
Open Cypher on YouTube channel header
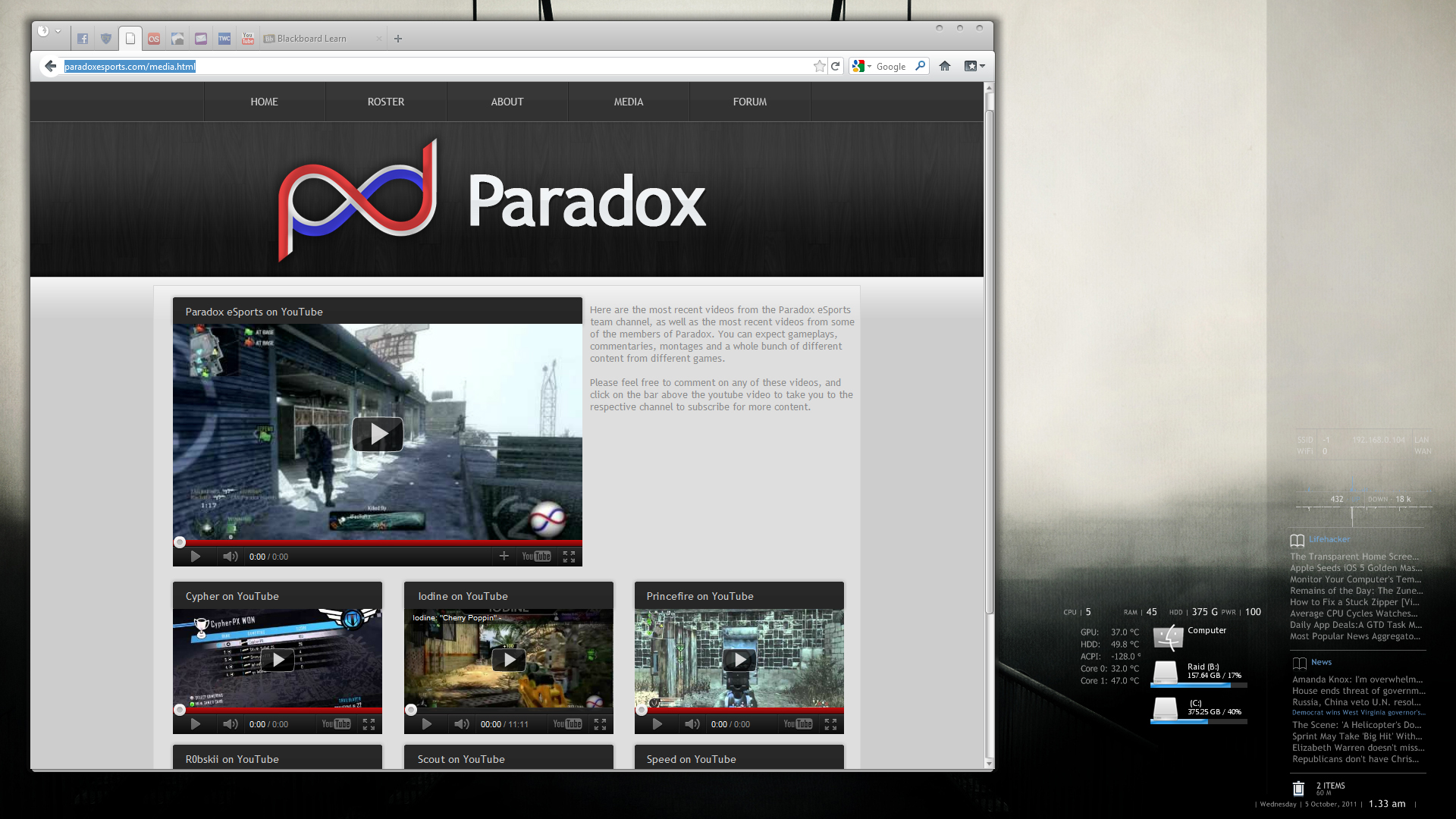click(278, 596)
